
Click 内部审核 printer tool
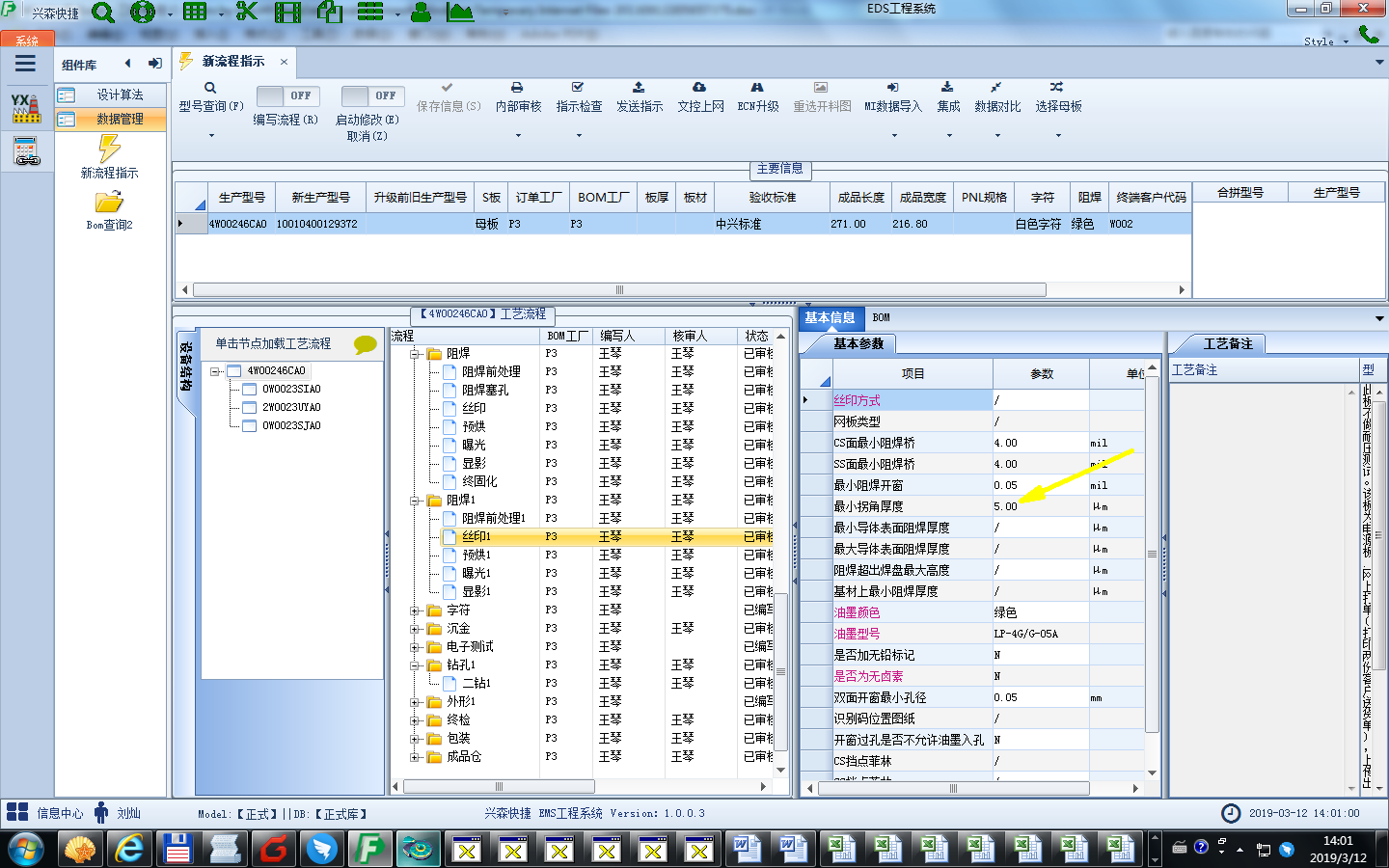(518, 97)
